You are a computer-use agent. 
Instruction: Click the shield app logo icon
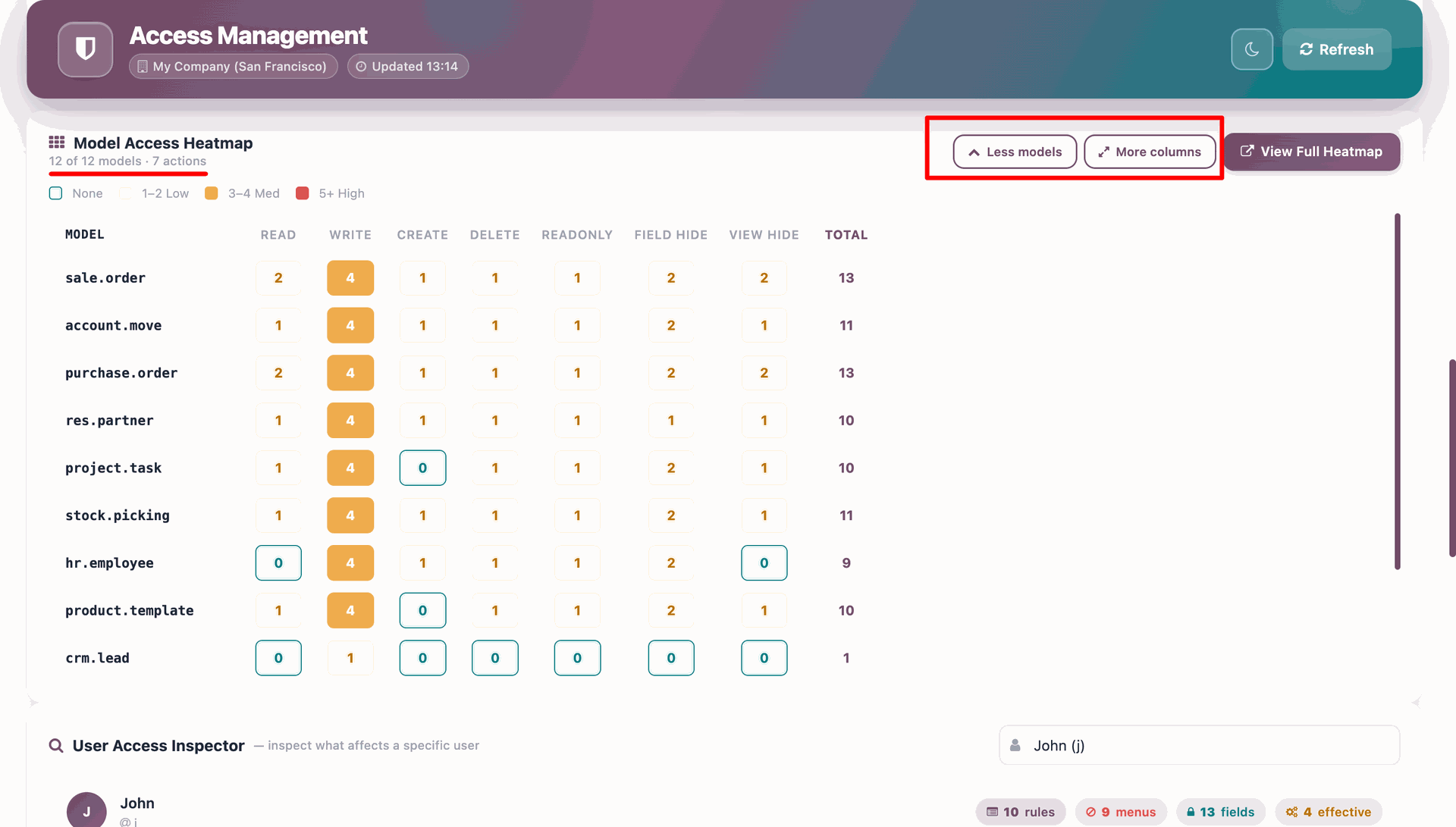pyautogui.click(x=85, y=49)
